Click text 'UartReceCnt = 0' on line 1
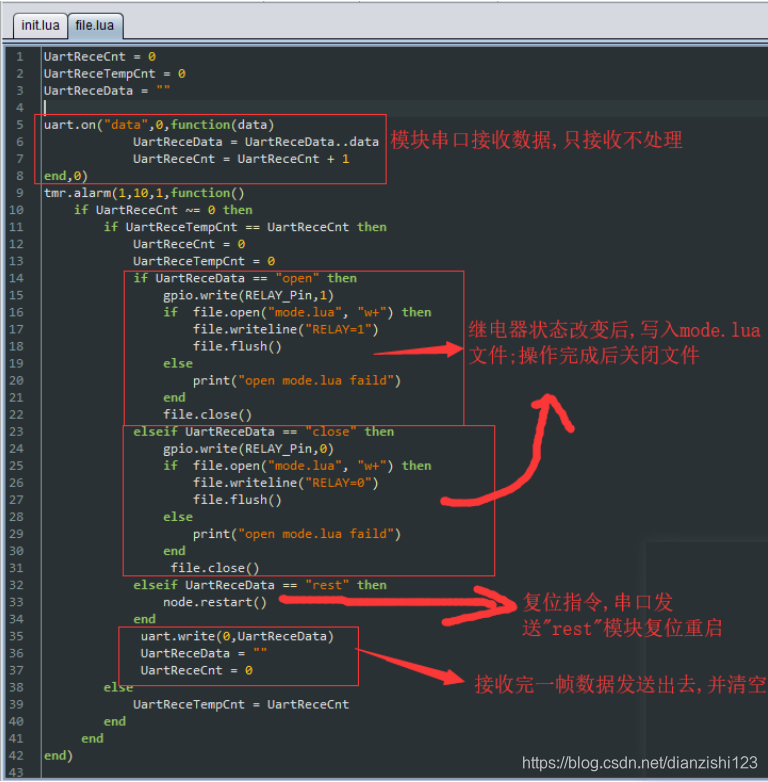 point(100,57)
